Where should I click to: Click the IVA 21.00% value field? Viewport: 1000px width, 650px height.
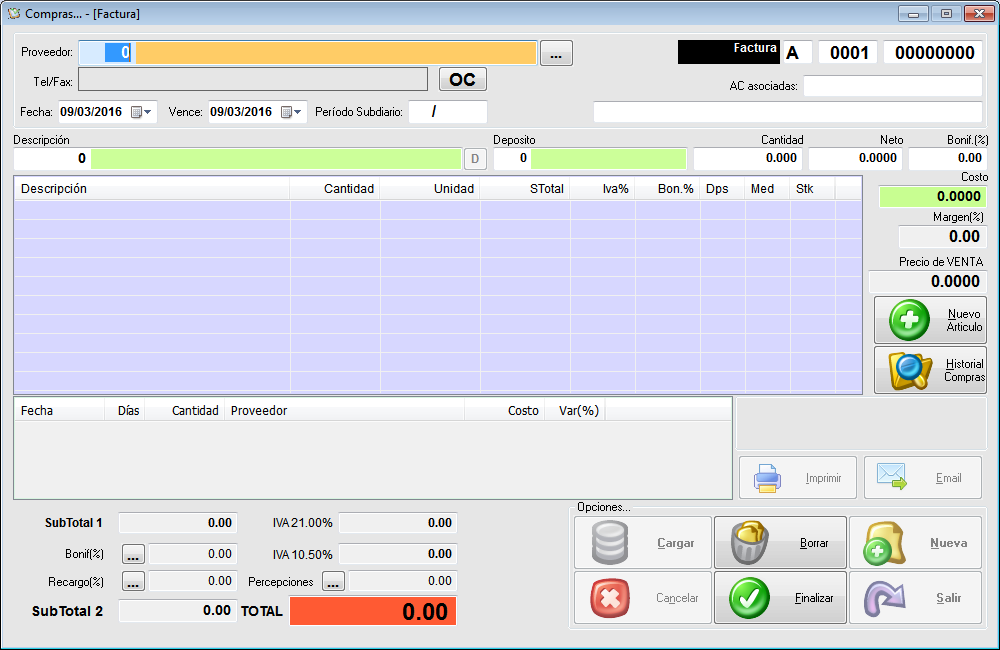[398, 523]
